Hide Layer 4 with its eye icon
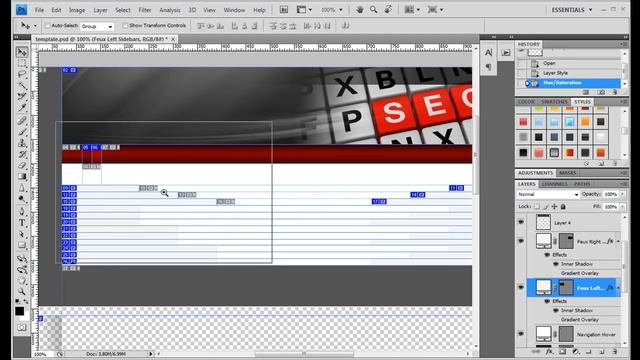 point(521,222)
